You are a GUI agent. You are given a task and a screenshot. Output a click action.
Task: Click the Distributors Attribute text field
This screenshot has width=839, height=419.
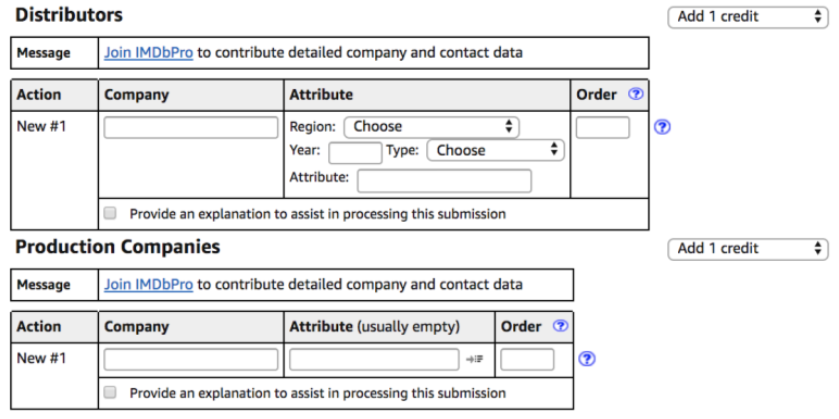(x=444, y=181)
